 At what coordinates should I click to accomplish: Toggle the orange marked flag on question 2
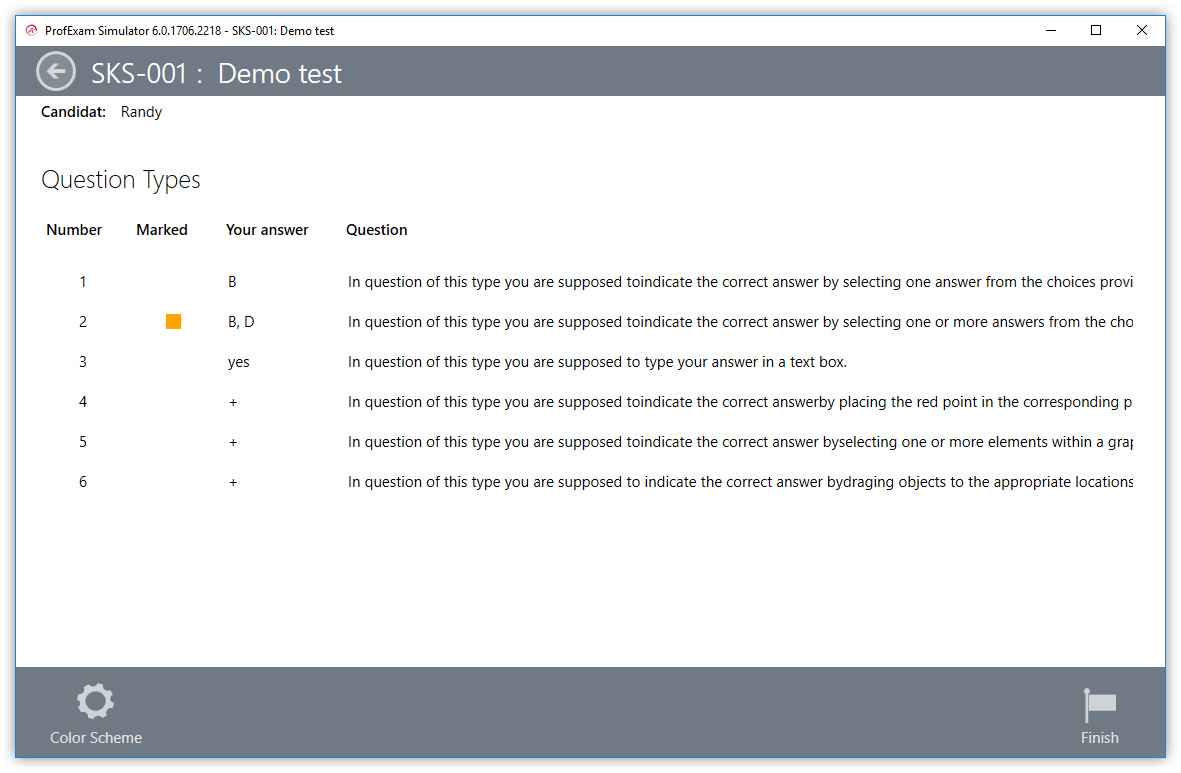(x=173, y=321)
